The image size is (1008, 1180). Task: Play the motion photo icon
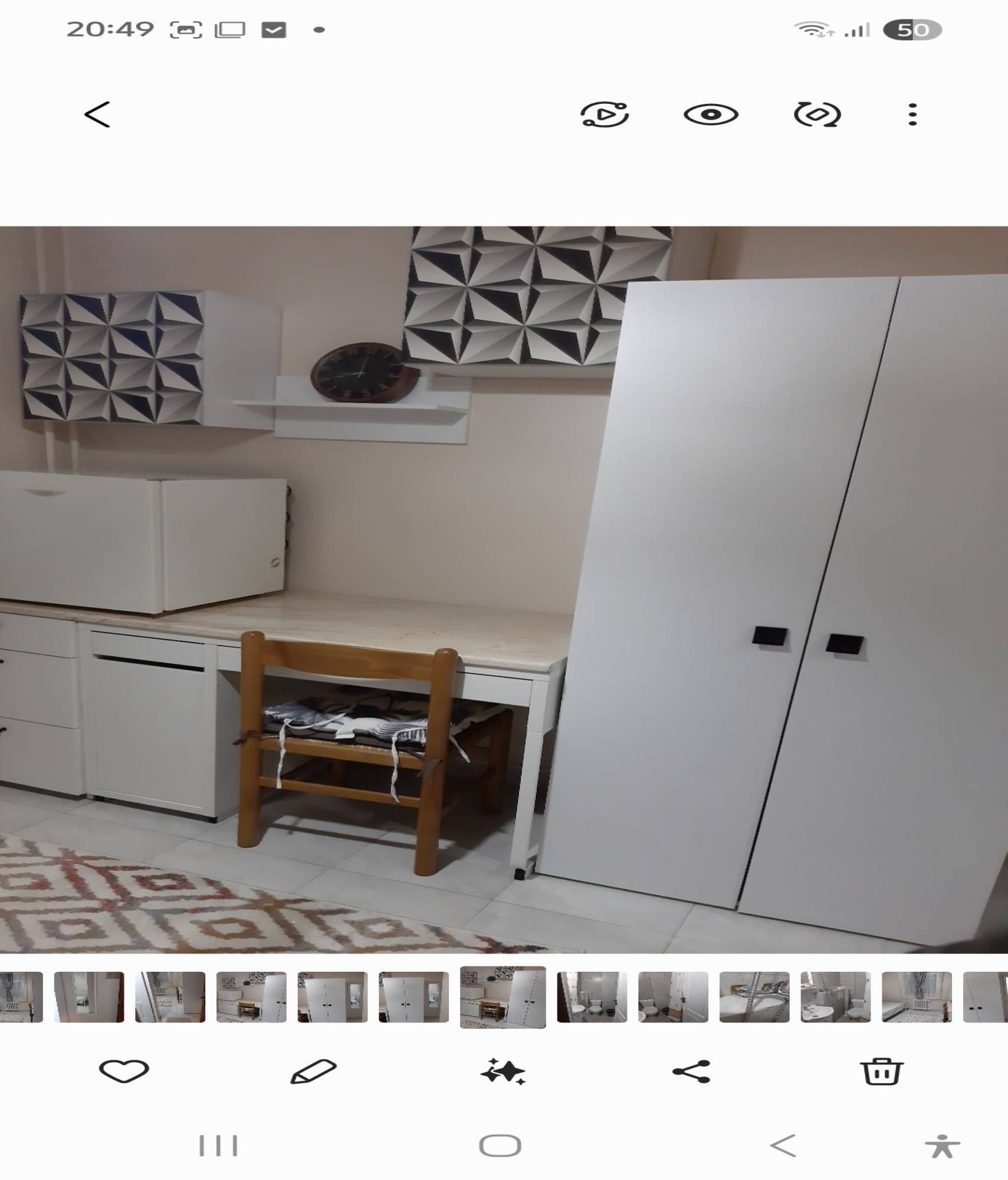(605, 114)
